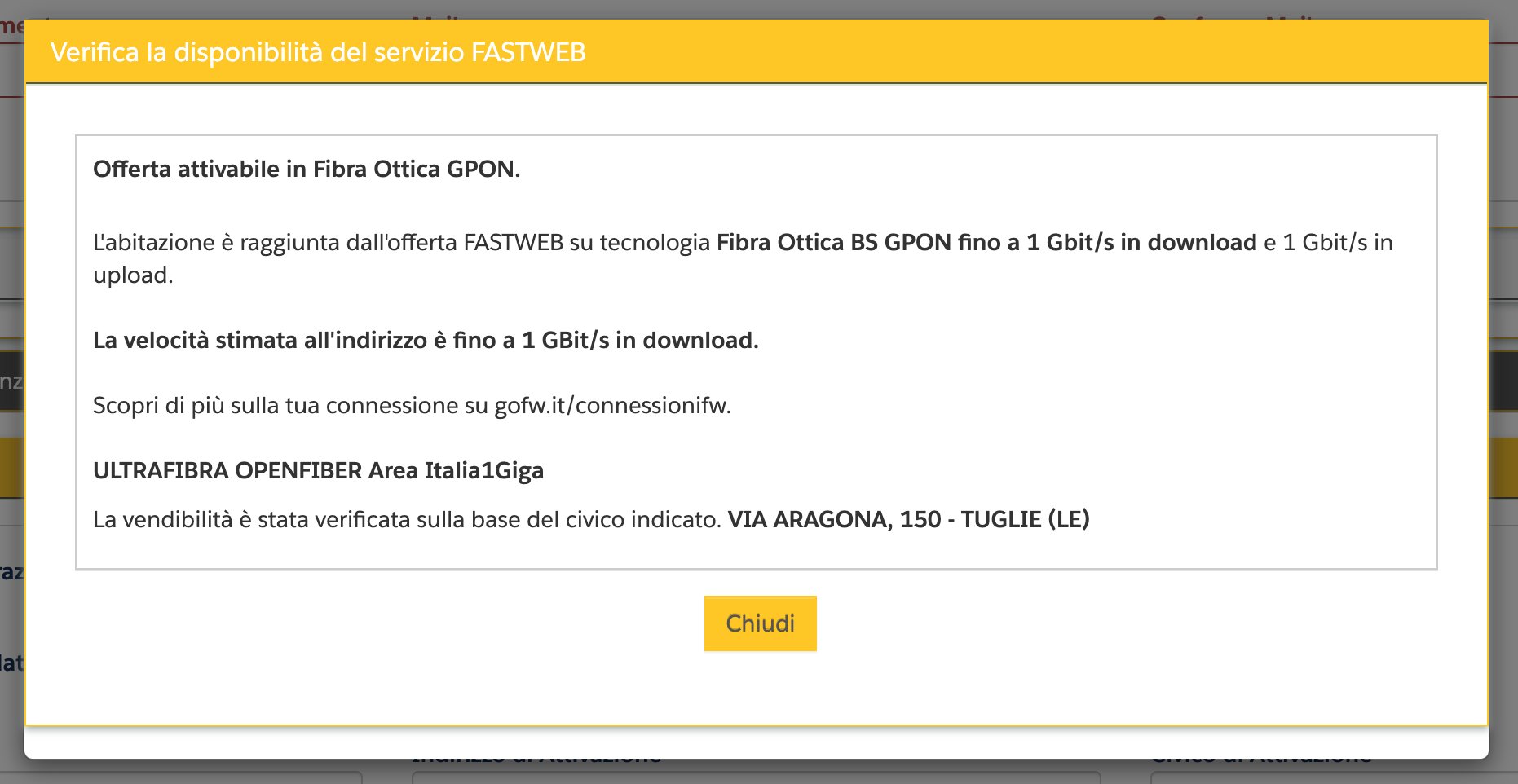Click the address 'VIA ARAGONA, 150 - TUGLIE (LE)'
The width and height of the screenshot is (1518, 784).
[909, 519]
